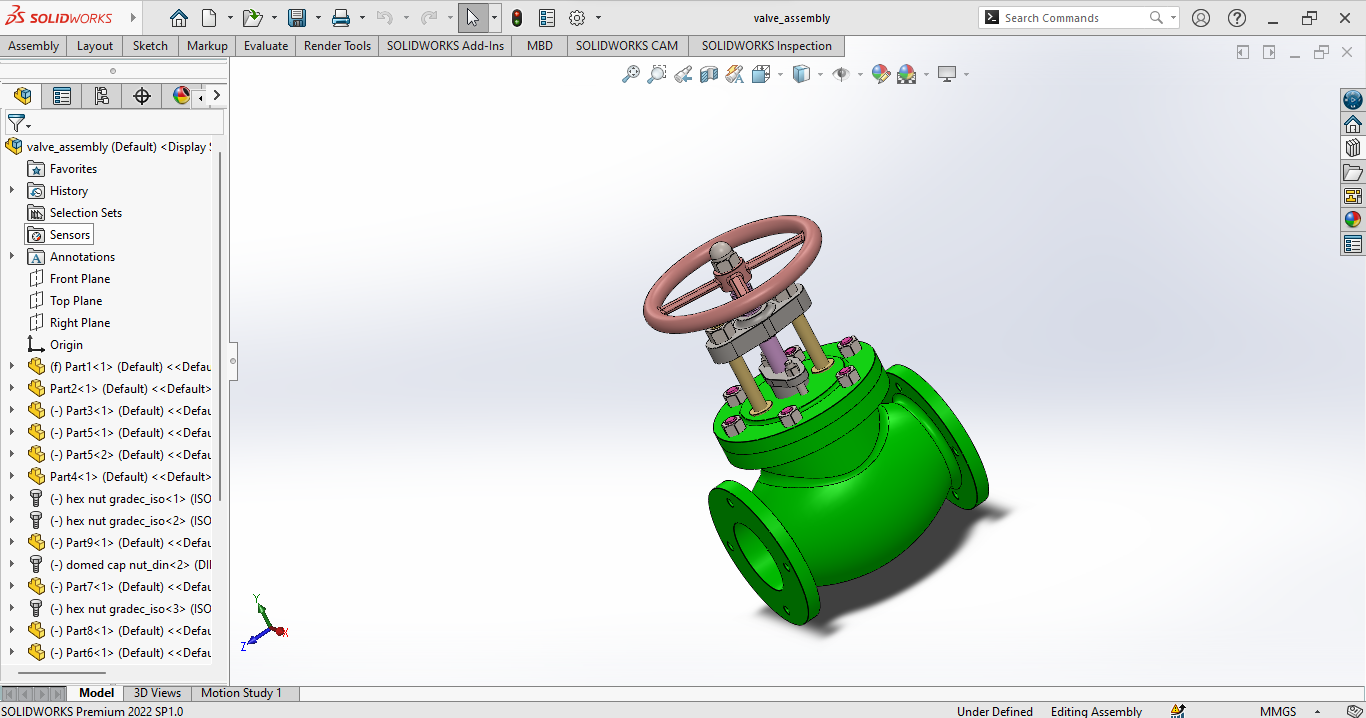Open File Explorer folder in task pane
Viewport: 1366px width, 718px height.
coord(1353,172)
